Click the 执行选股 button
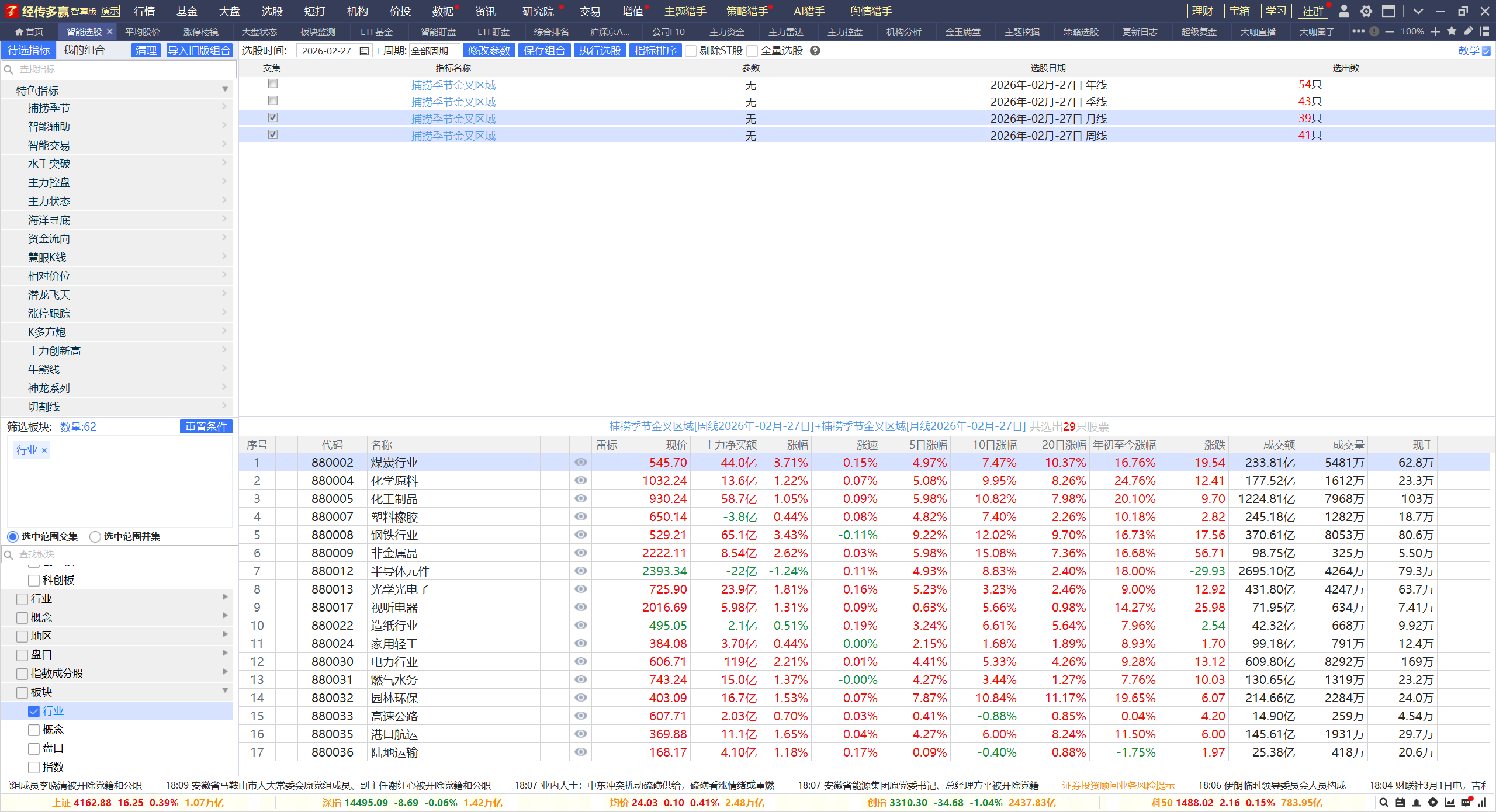 tap(600, 51)
